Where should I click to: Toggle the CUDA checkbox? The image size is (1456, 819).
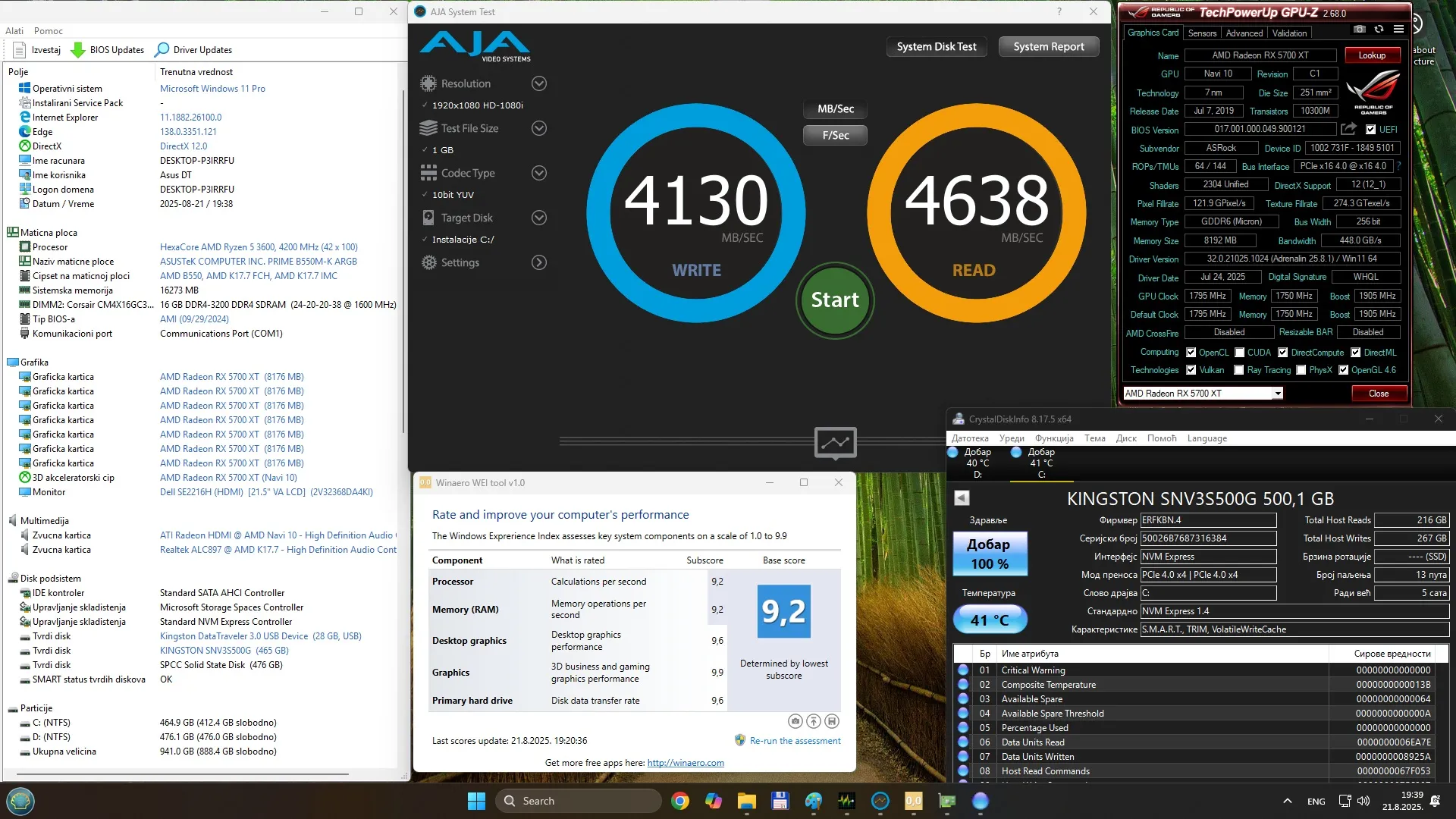point(1239,353)
